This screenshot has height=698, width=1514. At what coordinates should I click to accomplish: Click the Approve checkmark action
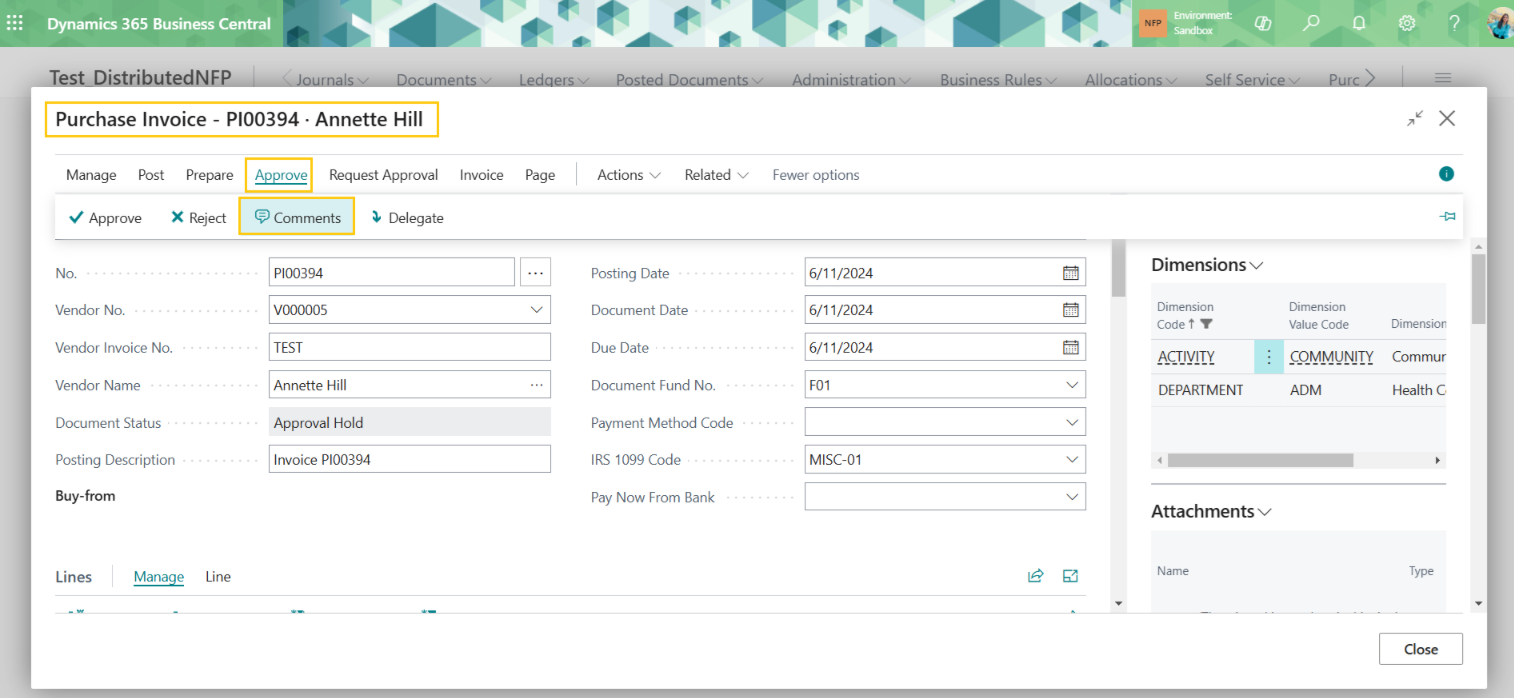pos(105,218)
